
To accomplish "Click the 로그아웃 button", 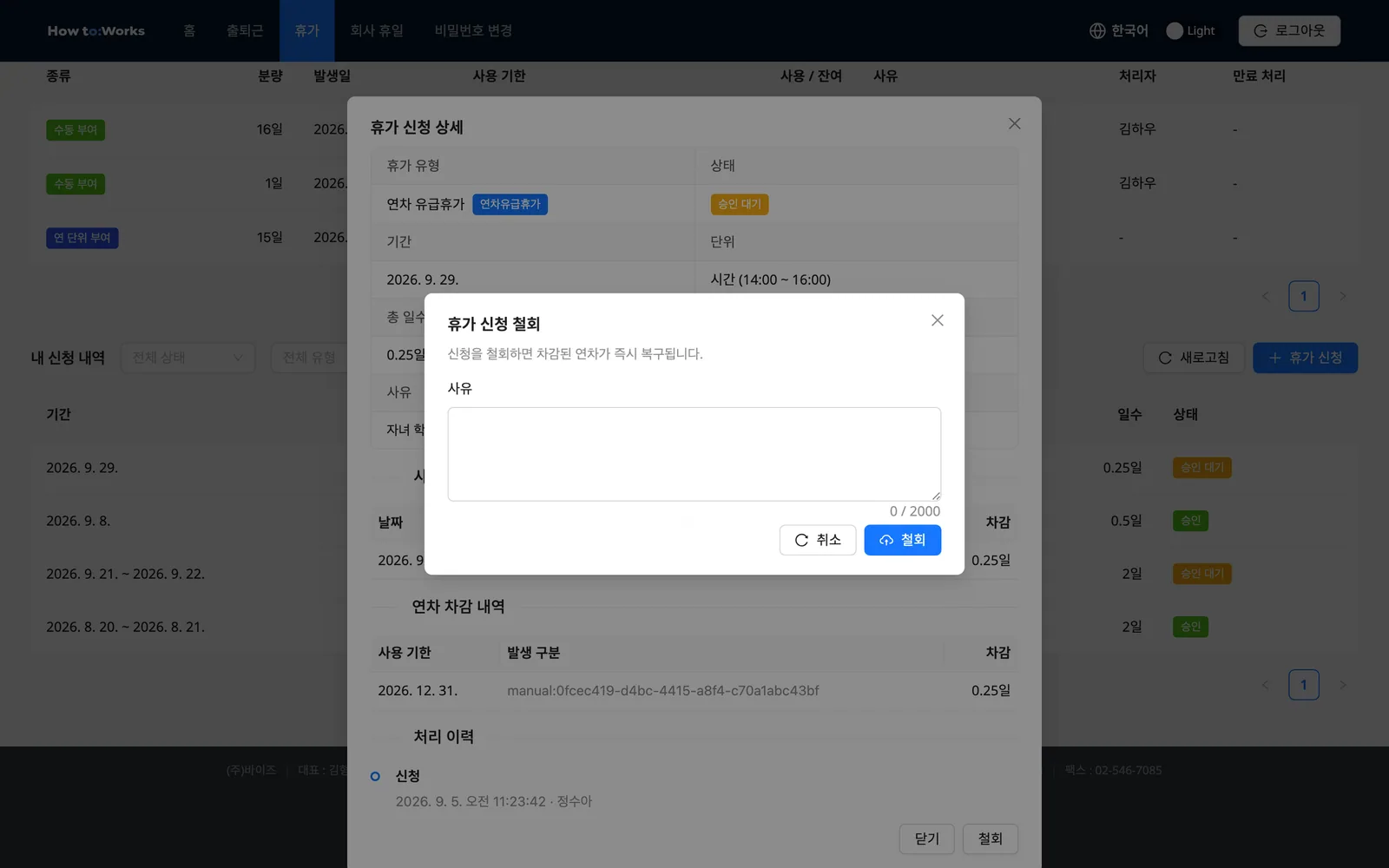I will [1289, 30].
